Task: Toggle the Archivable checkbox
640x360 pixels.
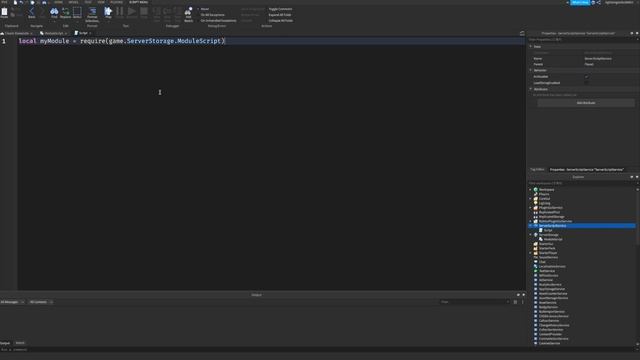Action: coord(587,77)
